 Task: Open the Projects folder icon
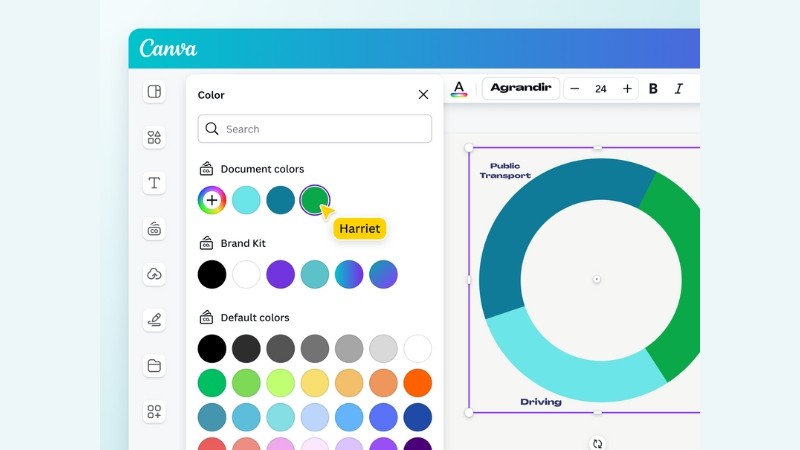(154, 366)
